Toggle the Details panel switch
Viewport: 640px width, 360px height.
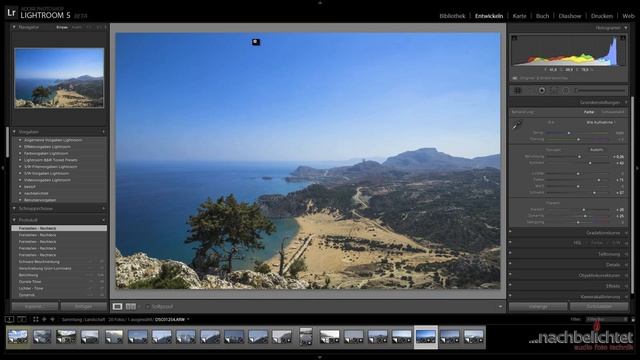tap(510, 264)
